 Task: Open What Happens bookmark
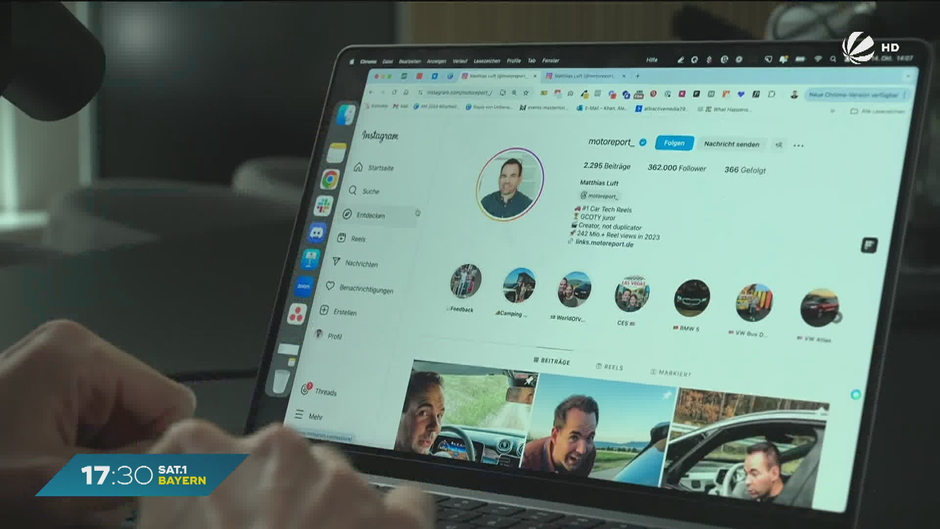[729, 110]
